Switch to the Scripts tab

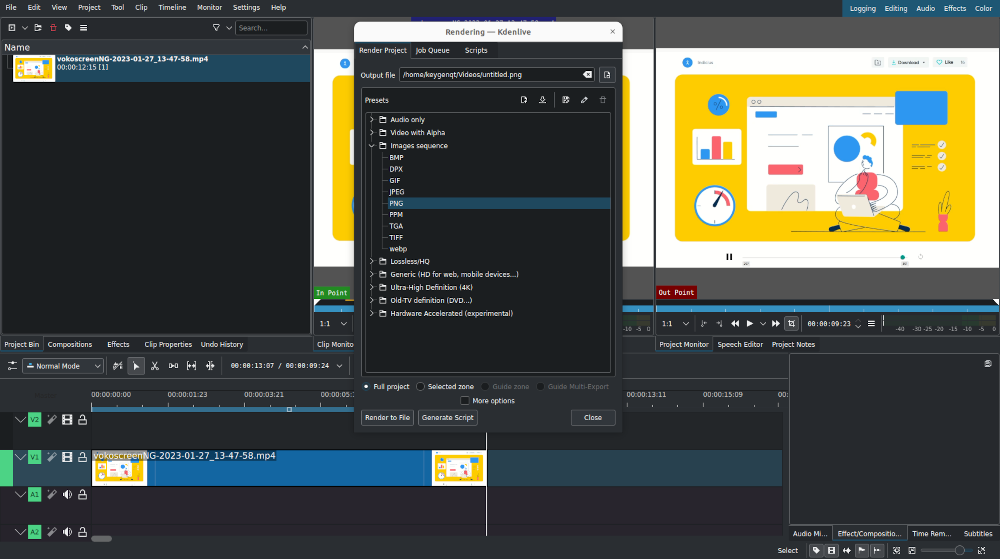coord(476,50)
